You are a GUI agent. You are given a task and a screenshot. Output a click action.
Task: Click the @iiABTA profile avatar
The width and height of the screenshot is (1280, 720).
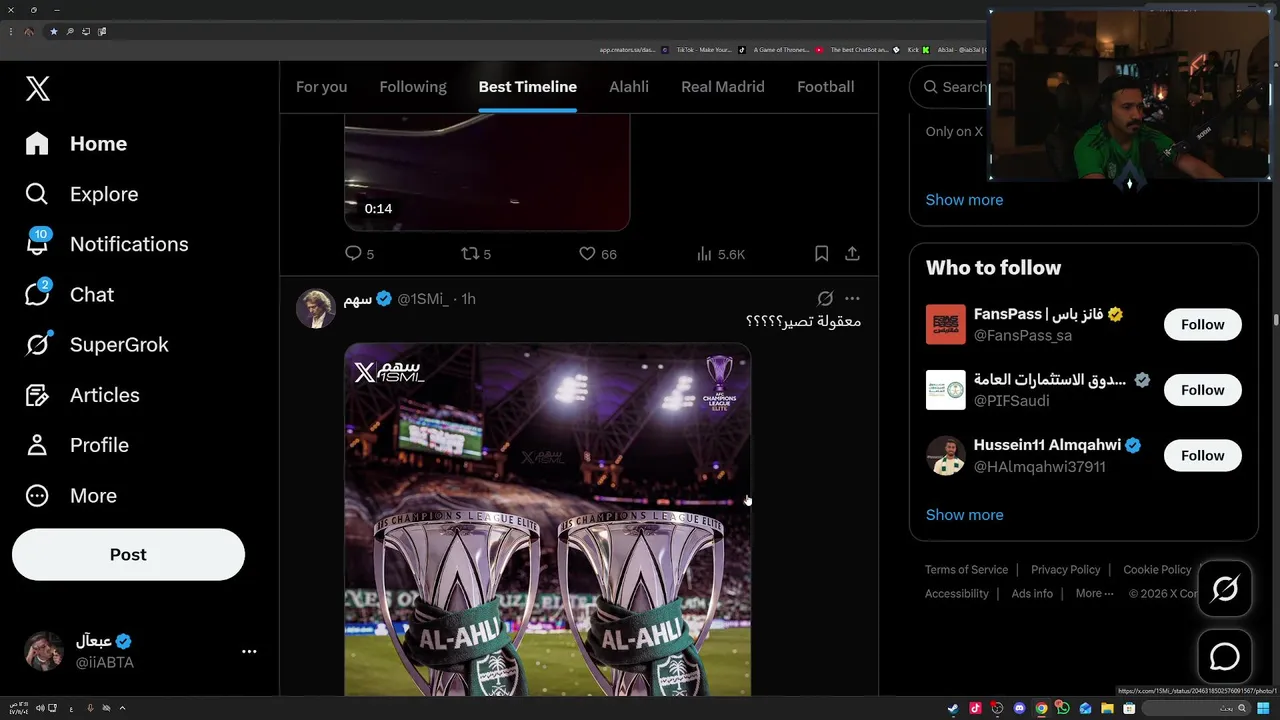point(44,651)
